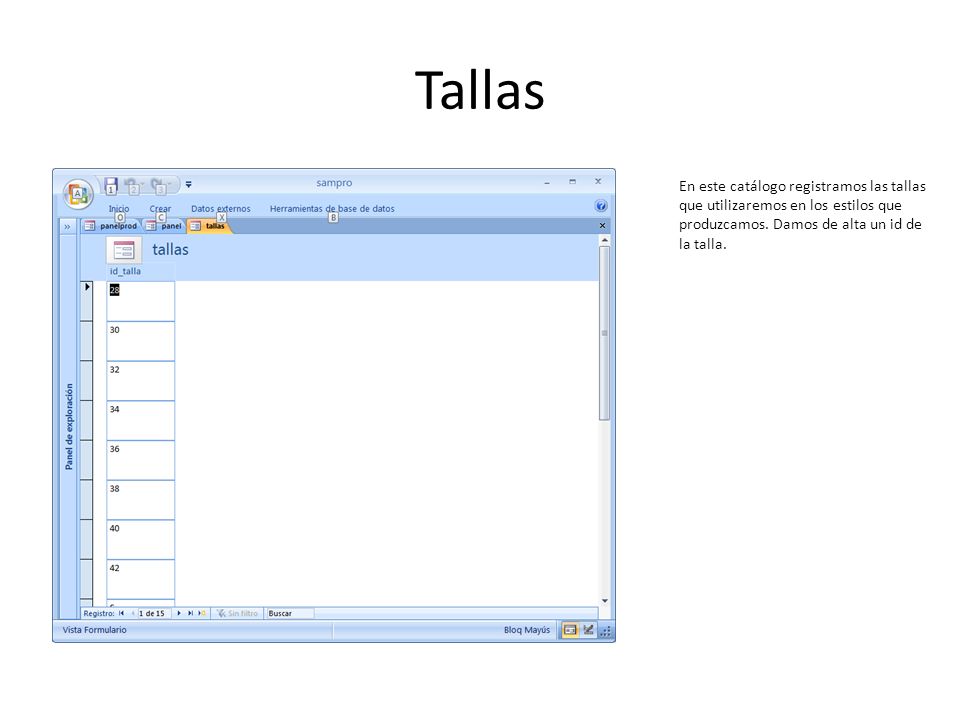This screenshot has width=960, height=720.
Task: Minimize the sampro window
Action: (x=547, y=182)
